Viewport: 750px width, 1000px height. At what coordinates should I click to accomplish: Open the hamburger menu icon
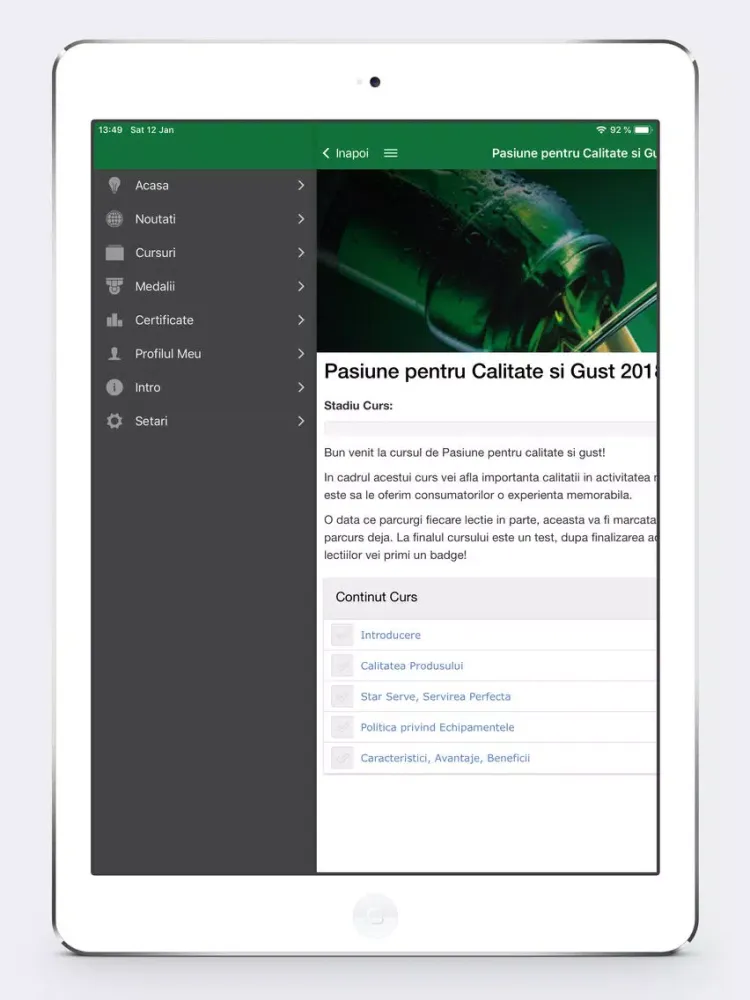pos(390,153)
